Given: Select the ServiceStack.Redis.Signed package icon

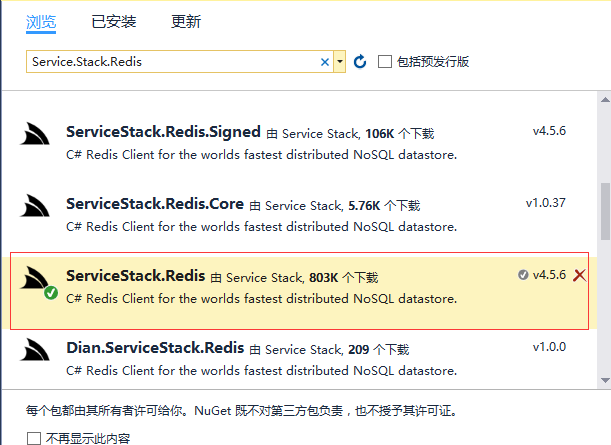Looking at the screenshot, I should point(35,134).
